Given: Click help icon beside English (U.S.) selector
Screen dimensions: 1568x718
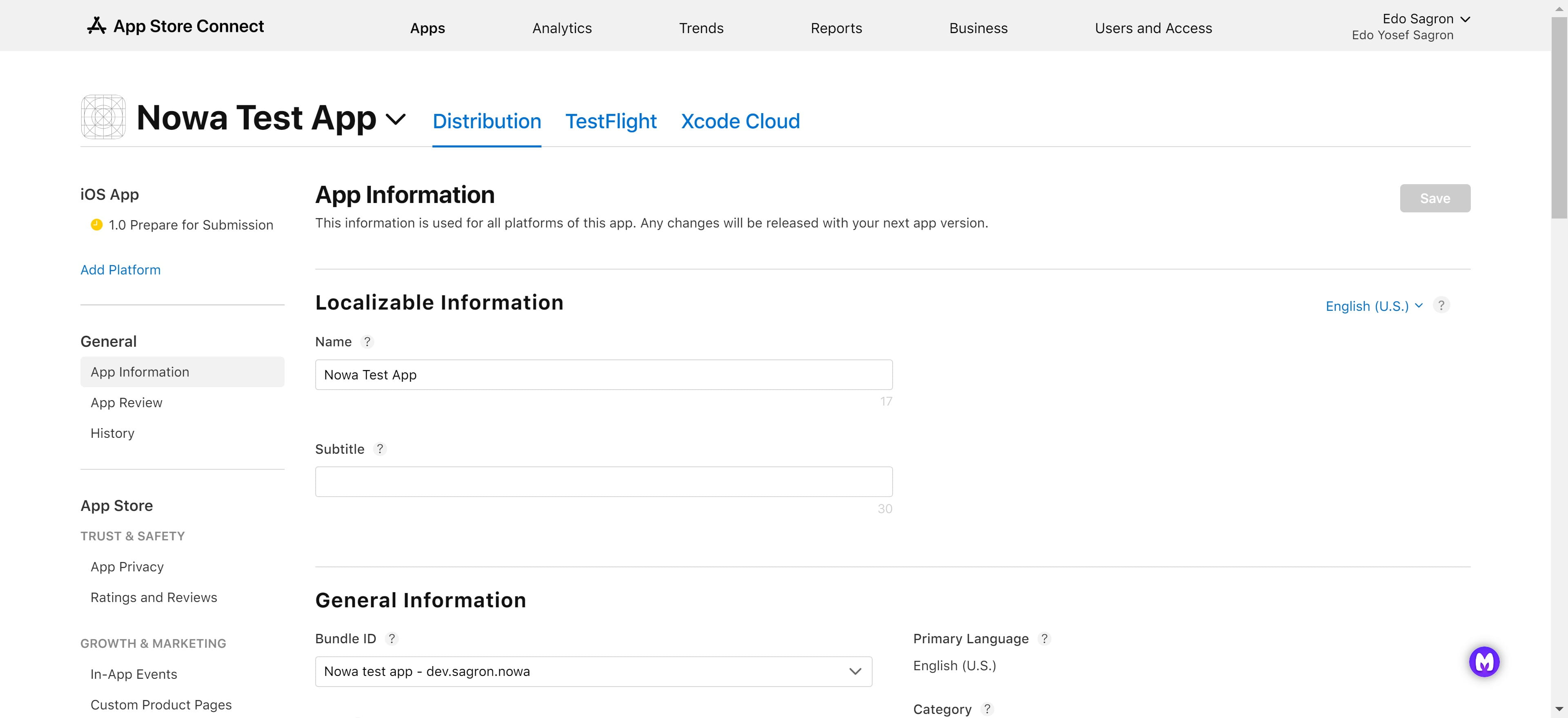Looking at the screenshot, I should point(1441,305).
